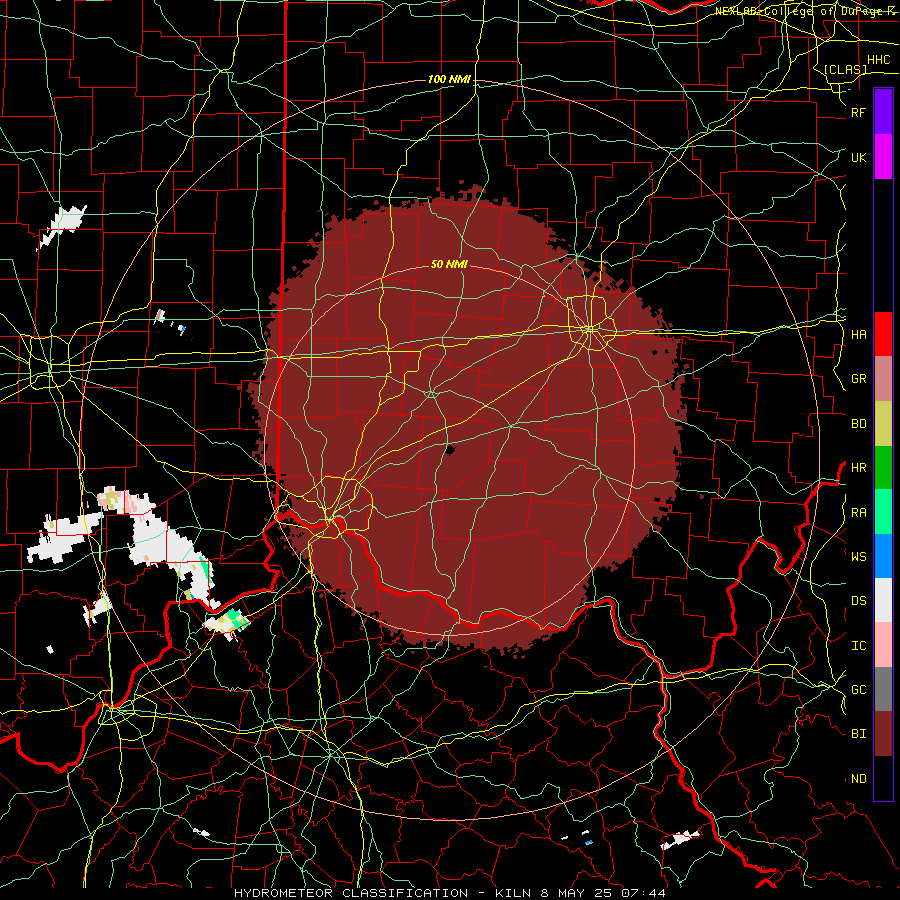Click the 'BI' legend label
Viewport: 900px width, 900px height.
pyautogui.click(x=858, y=734)
